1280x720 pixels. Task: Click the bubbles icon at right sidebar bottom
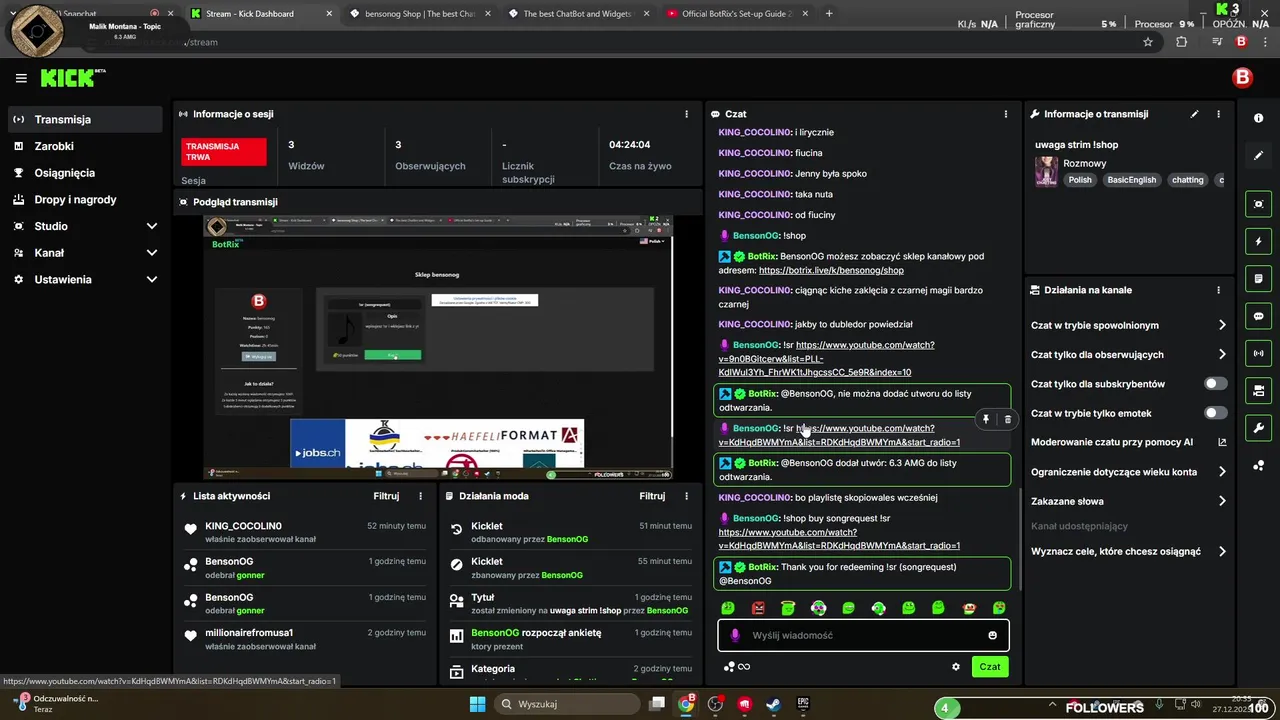[x=1258, y=465]
